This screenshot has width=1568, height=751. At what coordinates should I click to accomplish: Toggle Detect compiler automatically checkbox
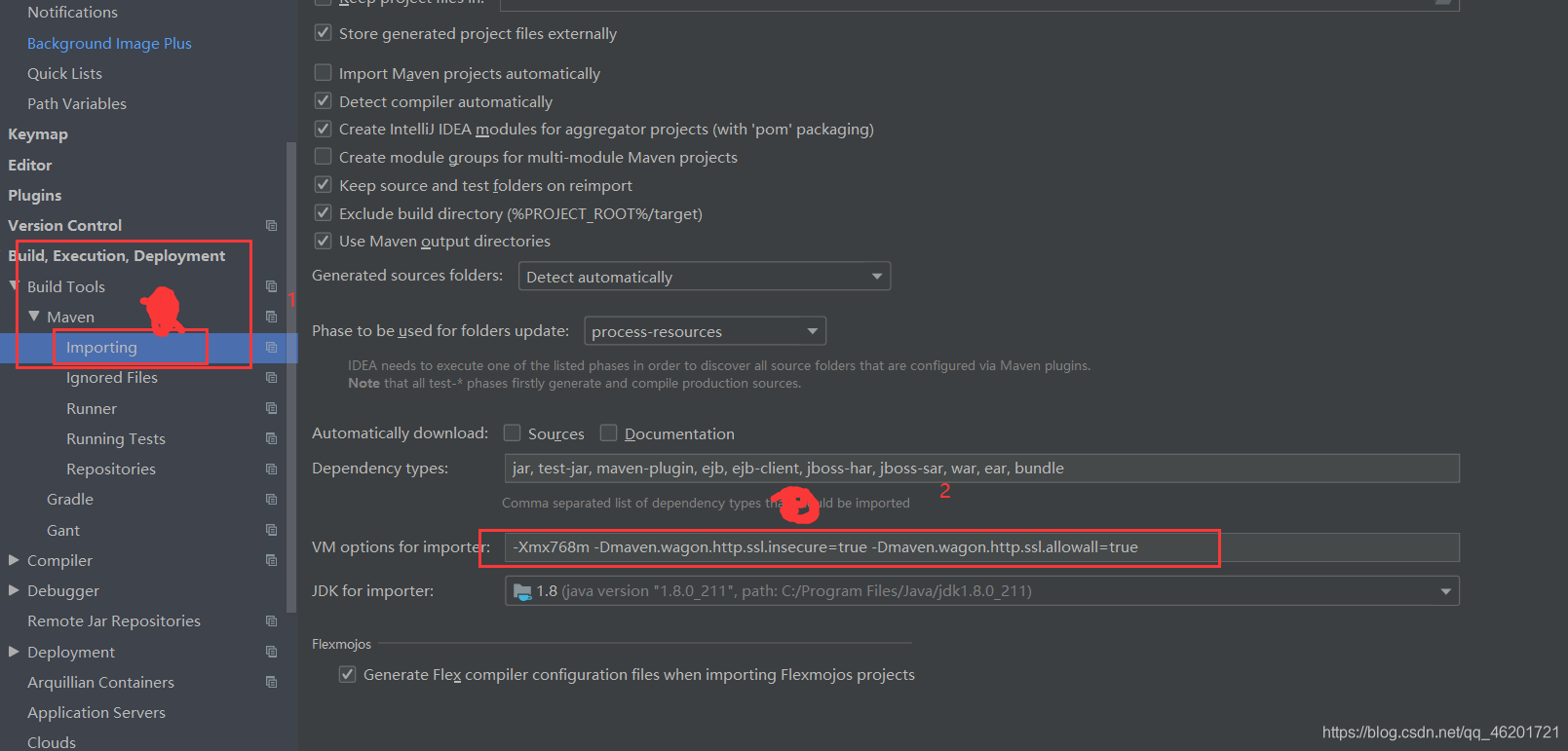pos(323,101)
